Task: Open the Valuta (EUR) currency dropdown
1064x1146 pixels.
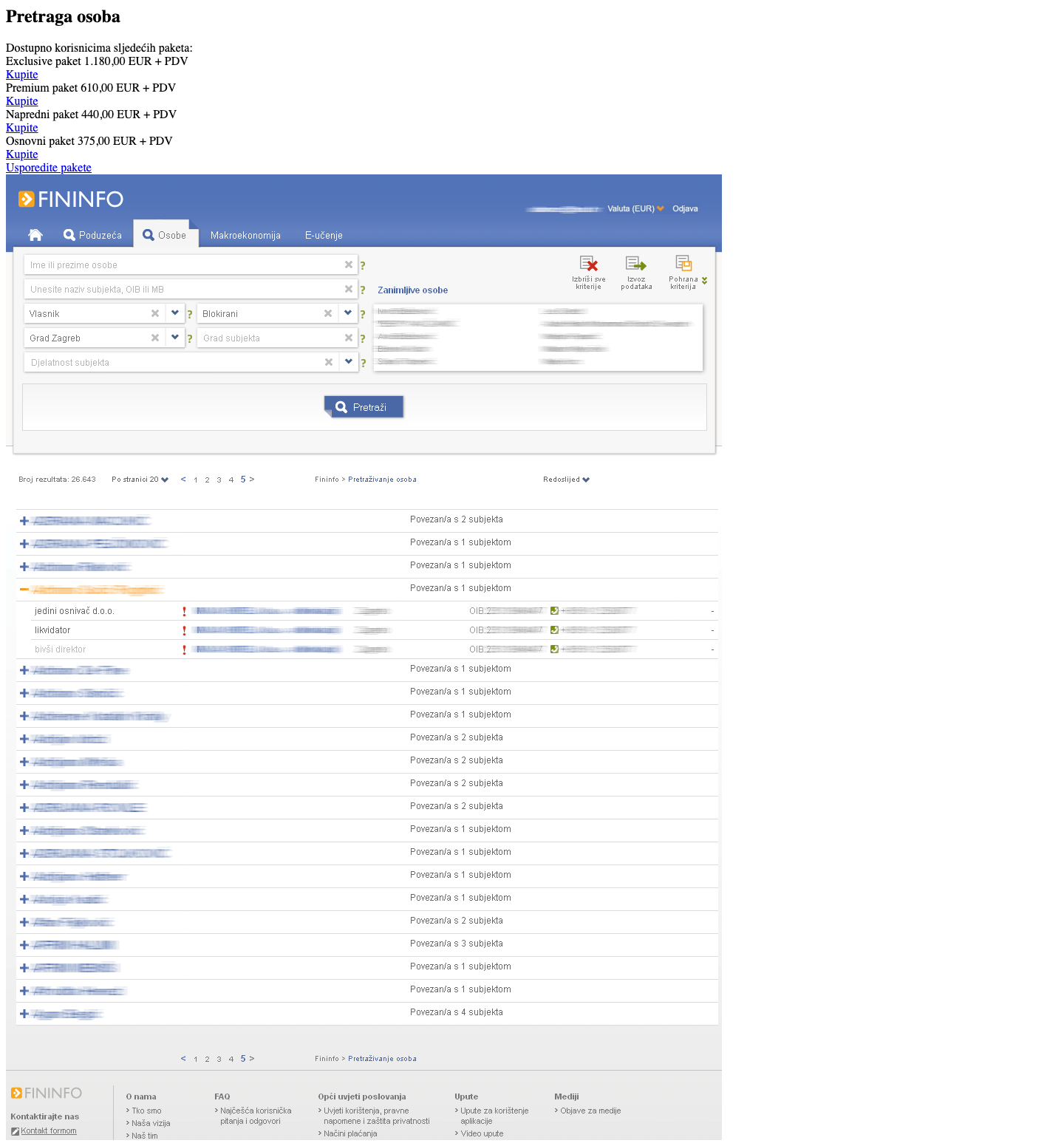Action: pos(635,208)
